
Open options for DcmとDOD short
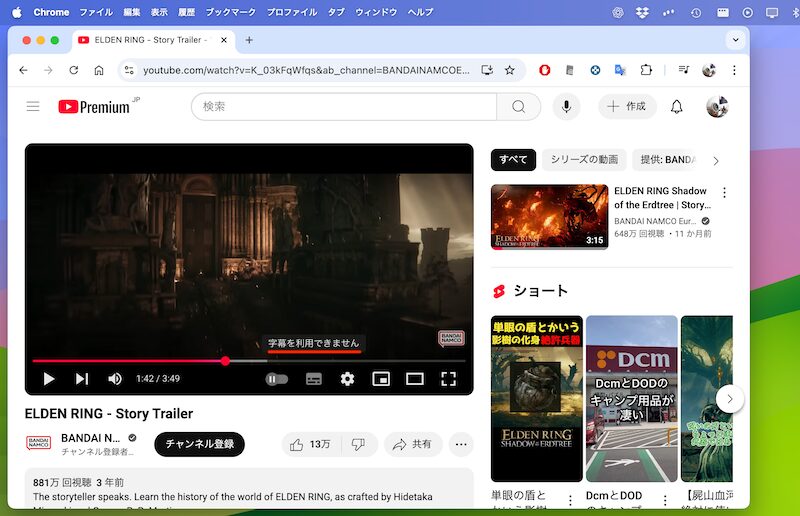pyautogui.click(x=665, y=501)
